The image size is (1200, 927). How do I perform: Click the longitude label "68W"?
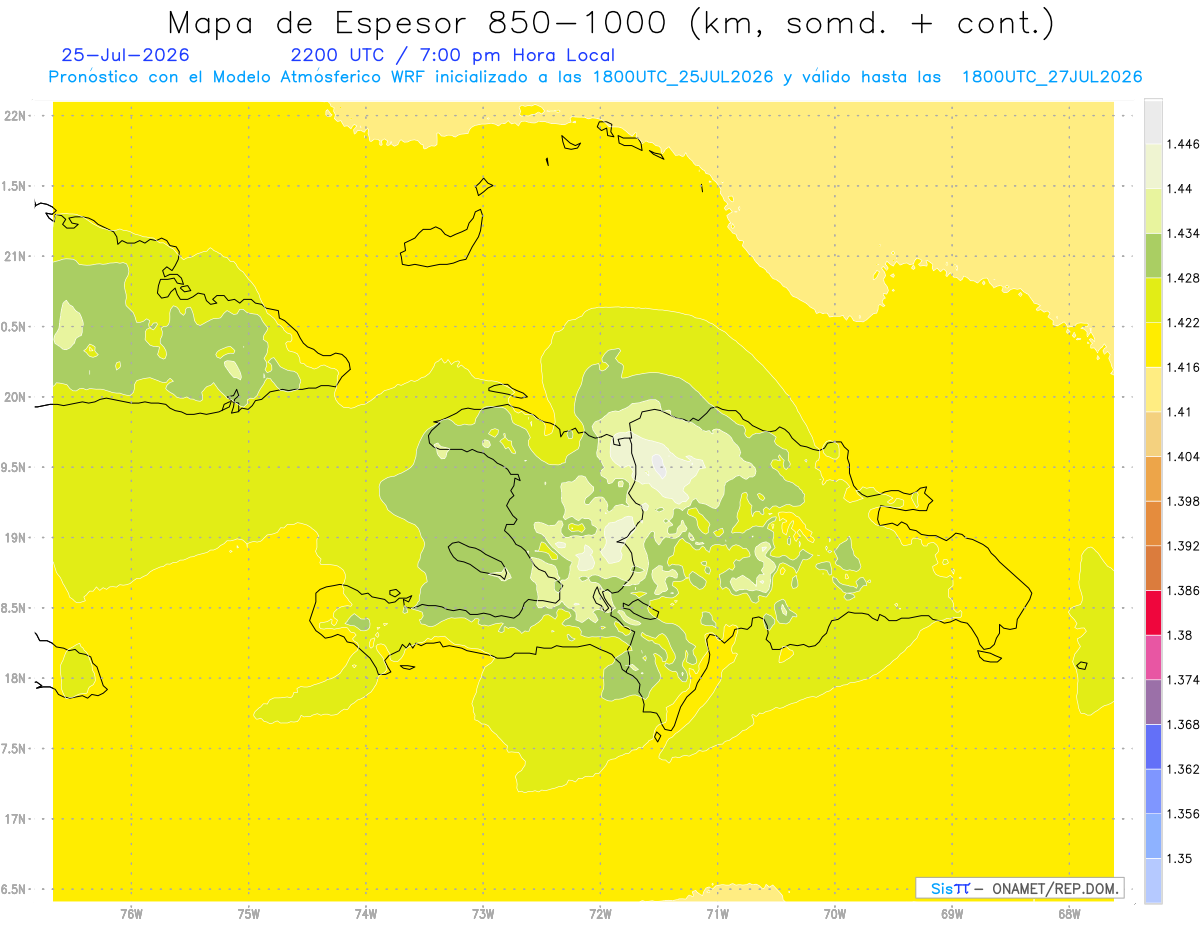(x=1069, y=914)
